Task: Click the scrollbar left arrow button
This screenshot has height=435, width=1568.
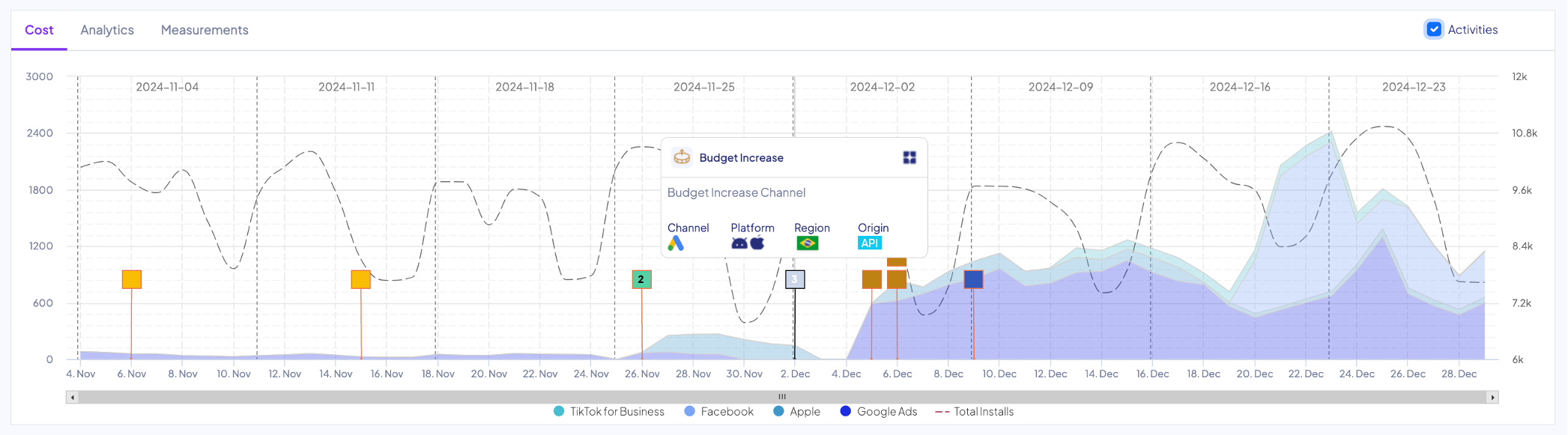Action: [x=72, y=398]
